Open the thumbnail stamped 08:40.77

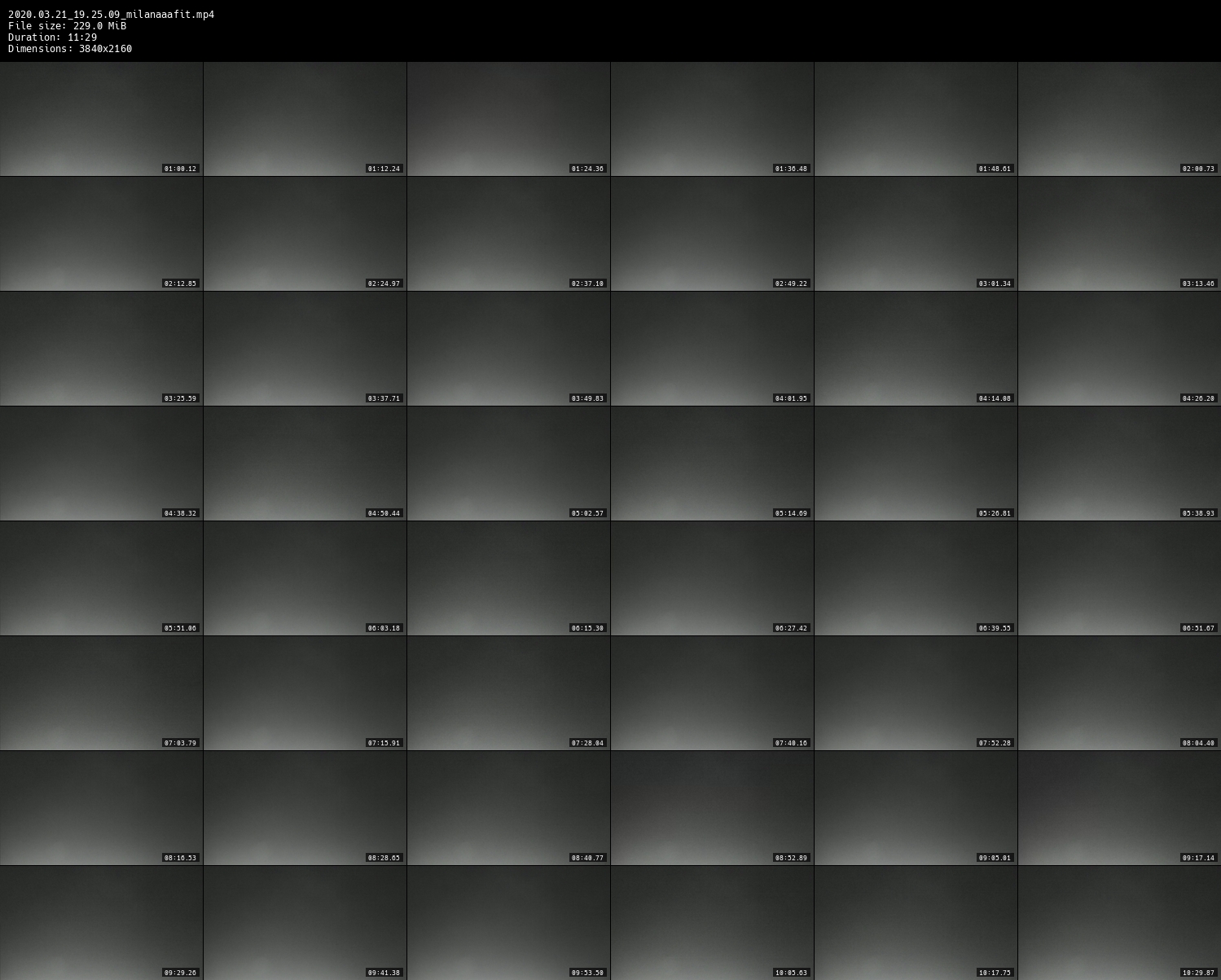click(508, 808)
